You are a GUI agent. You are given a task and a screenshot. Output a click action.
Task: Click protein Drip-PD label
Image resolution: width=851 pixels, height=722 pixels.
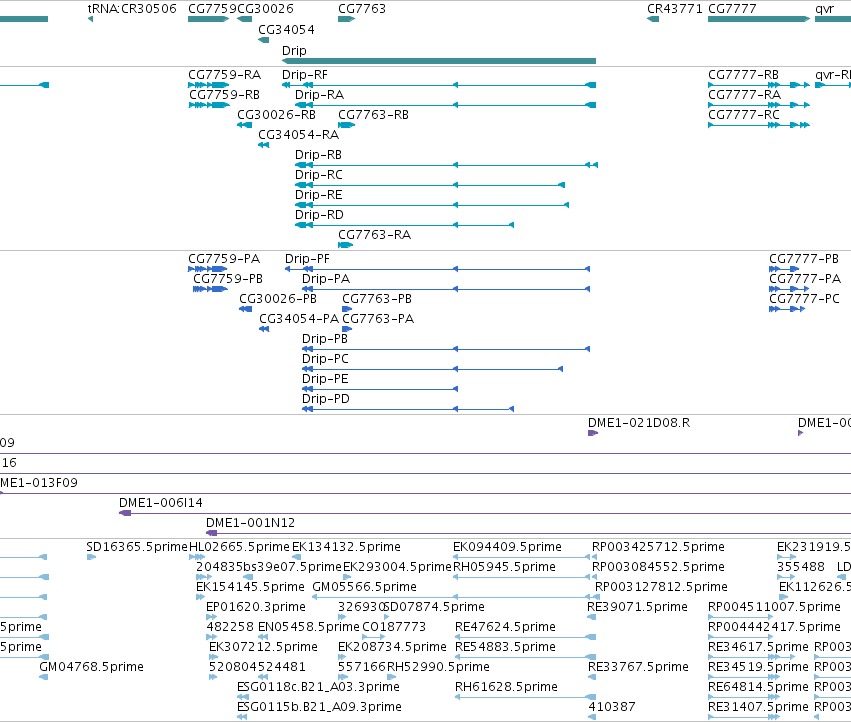[x=326, y=398]
